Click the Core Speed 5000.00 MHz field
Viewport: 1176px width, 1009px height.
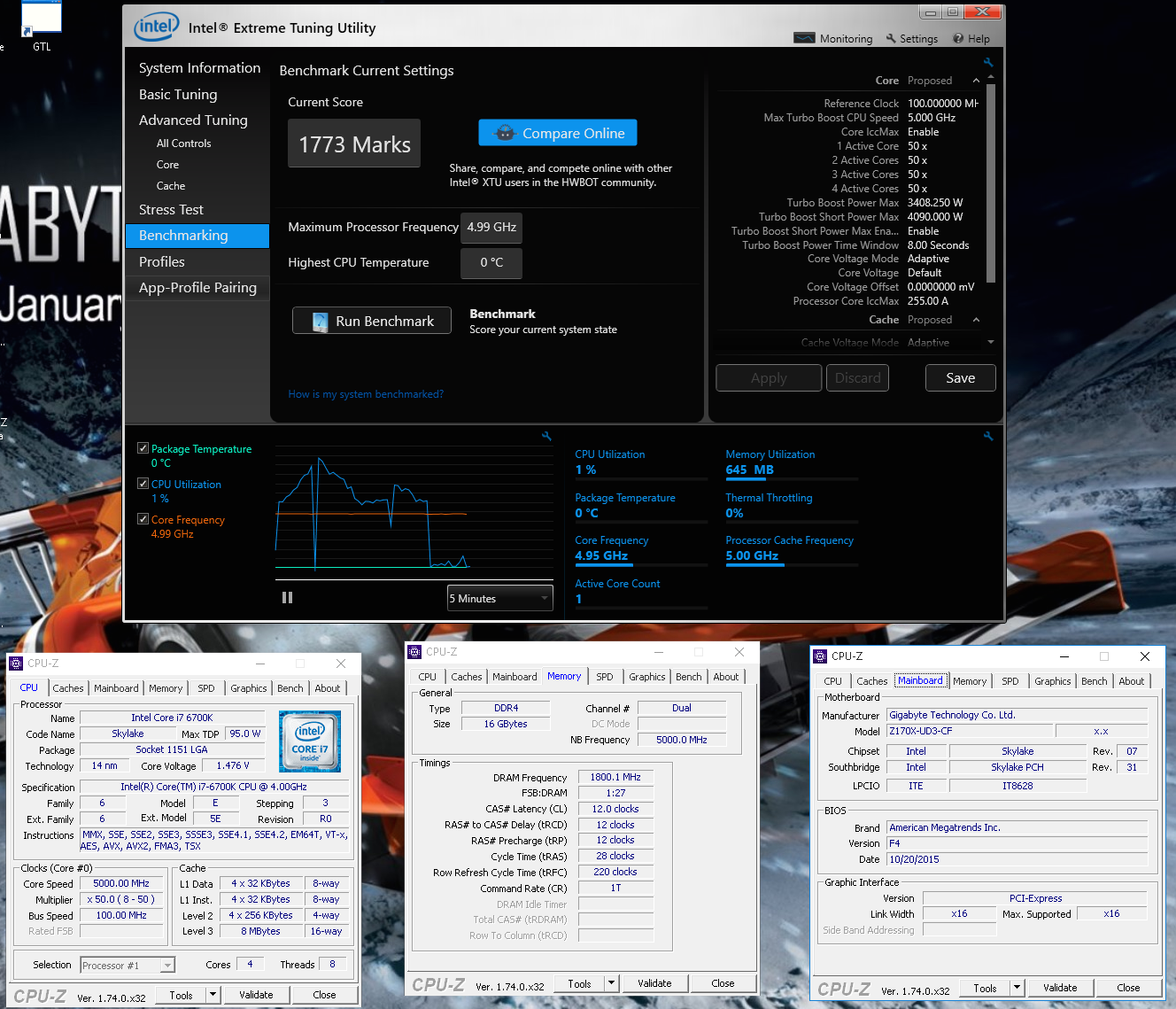121,883
